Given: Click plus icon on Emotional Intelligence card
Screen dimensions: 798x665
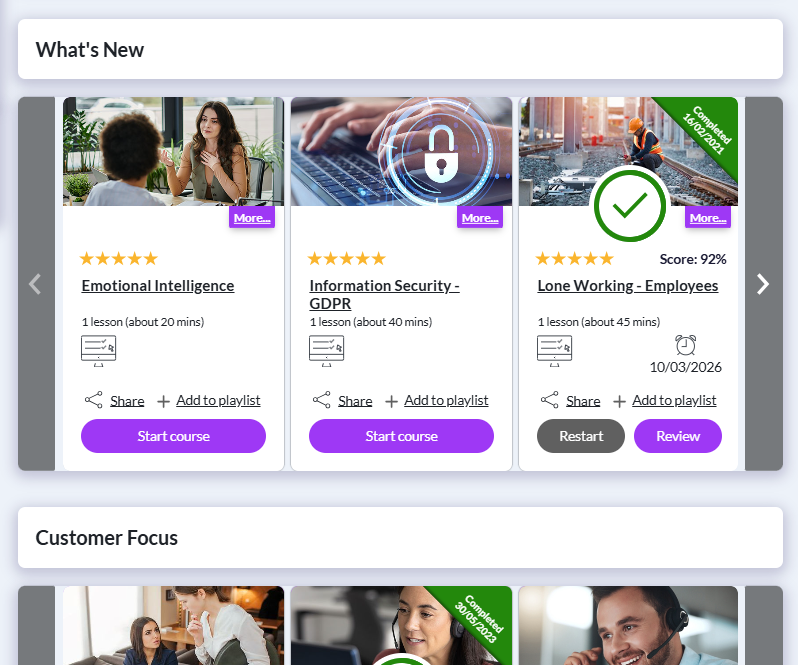Looking at the screenshot, I should coord(164,401).
